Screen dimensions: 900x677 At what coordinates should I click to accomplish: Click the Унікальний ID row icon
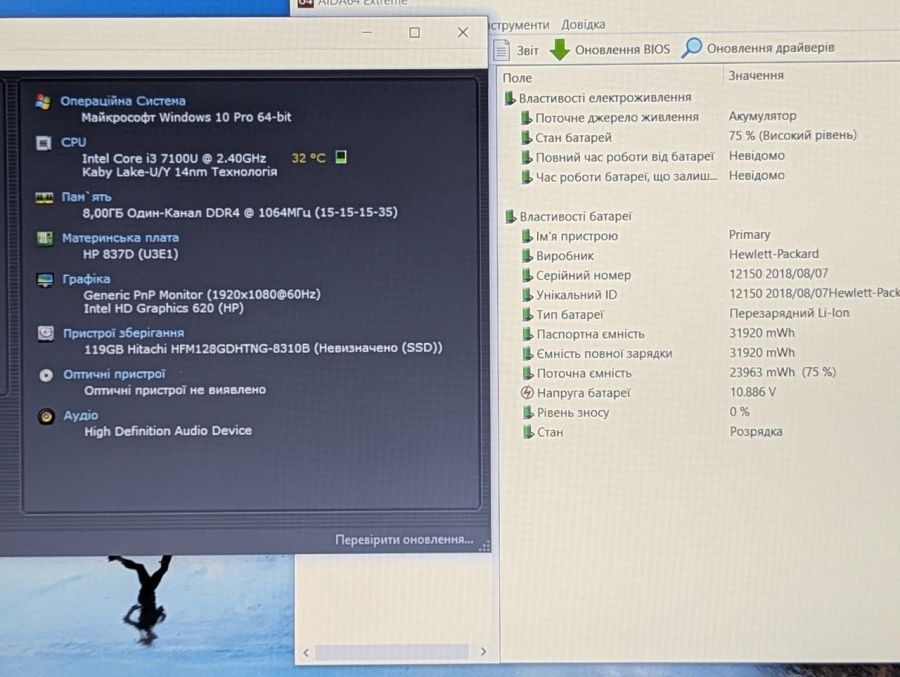tap(527, 295)
